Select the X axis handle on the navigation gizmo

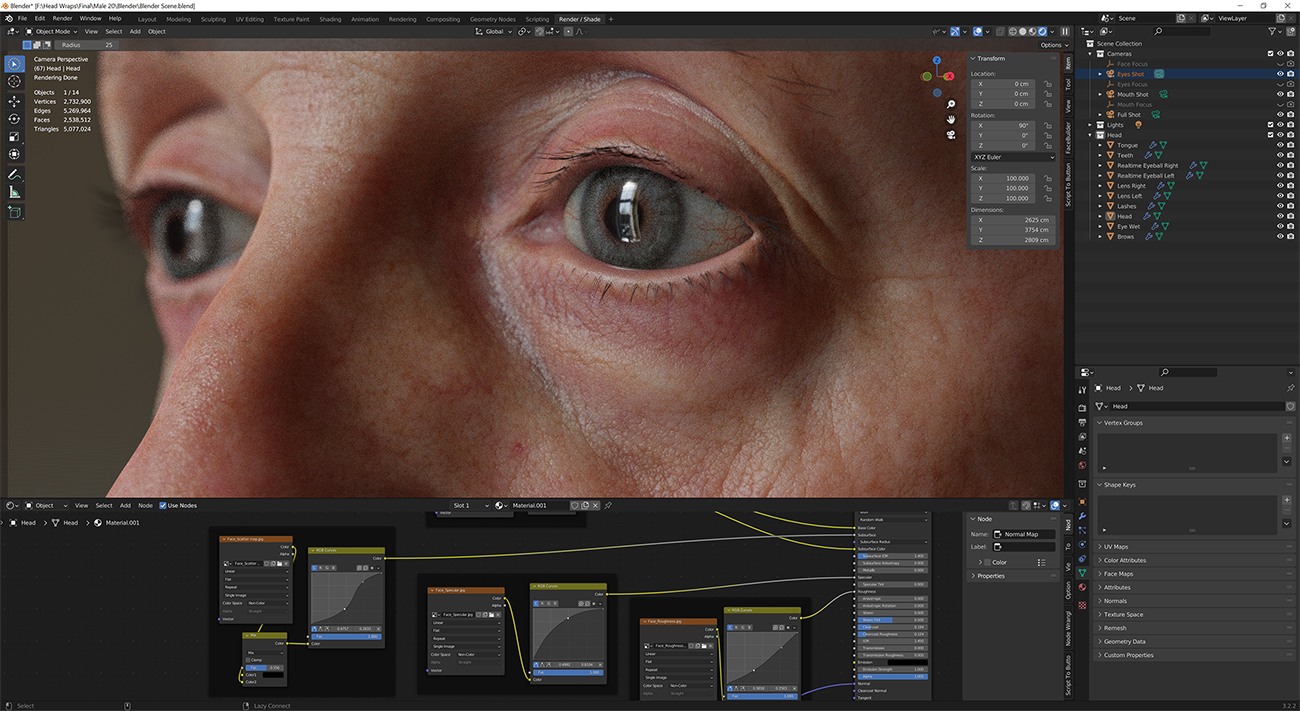[950, 76]
